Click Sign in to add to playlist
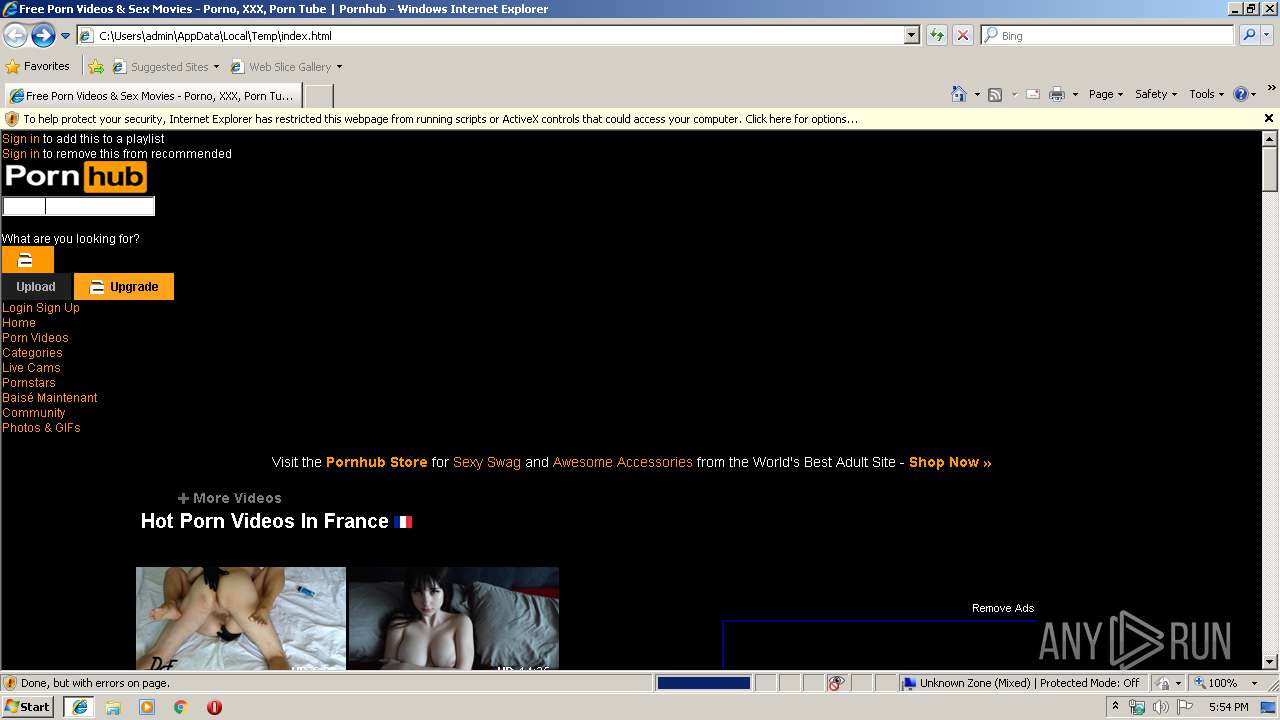This screenshot has width=1280, height=720. point(21,139)
